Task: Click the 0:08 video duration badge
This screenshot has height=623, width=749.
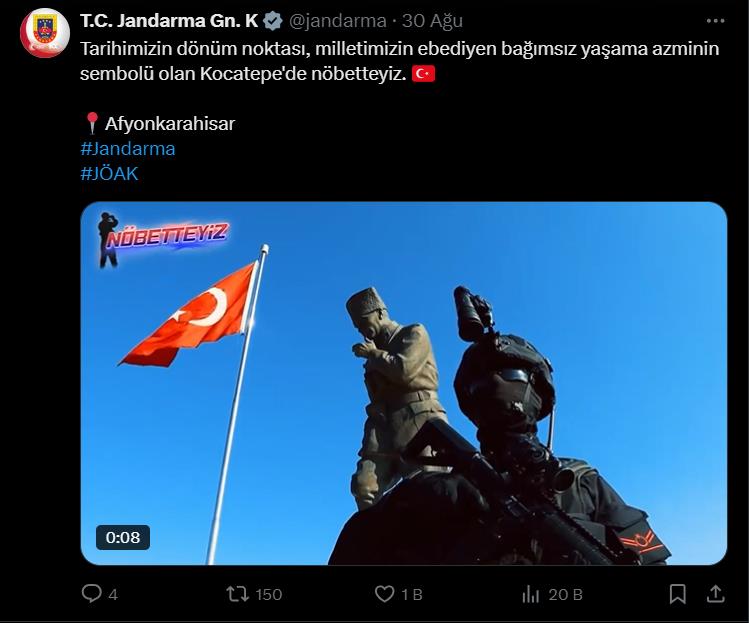Action: coord(123,537)
